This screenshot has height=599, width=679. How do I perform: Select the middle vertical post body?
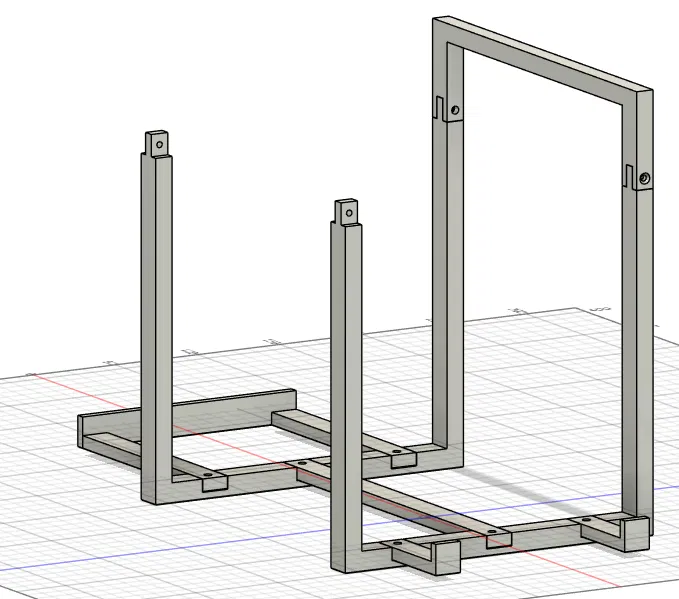click(x=346, y=395)
